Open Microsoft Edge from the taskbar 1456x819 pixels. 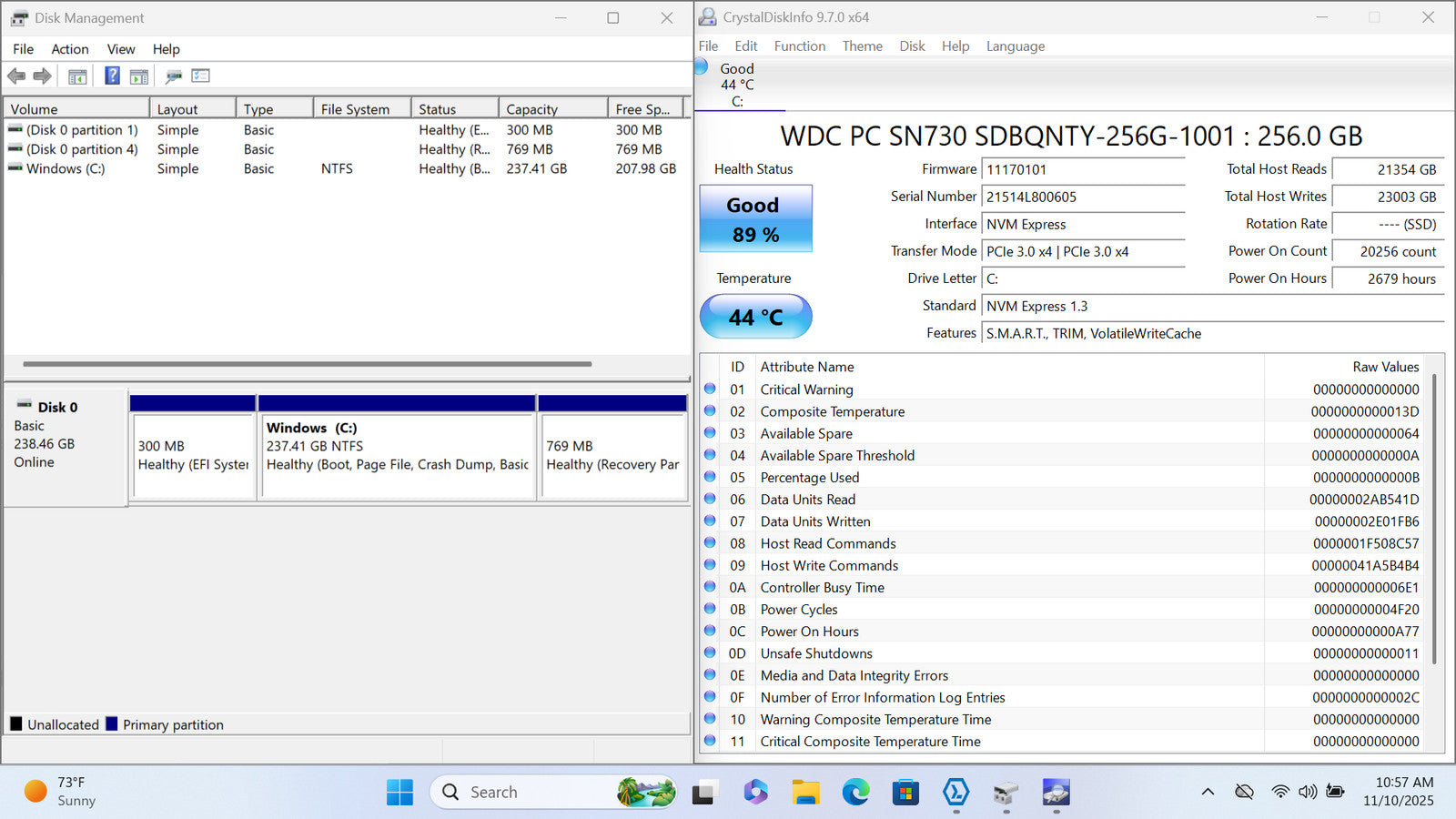855,793
